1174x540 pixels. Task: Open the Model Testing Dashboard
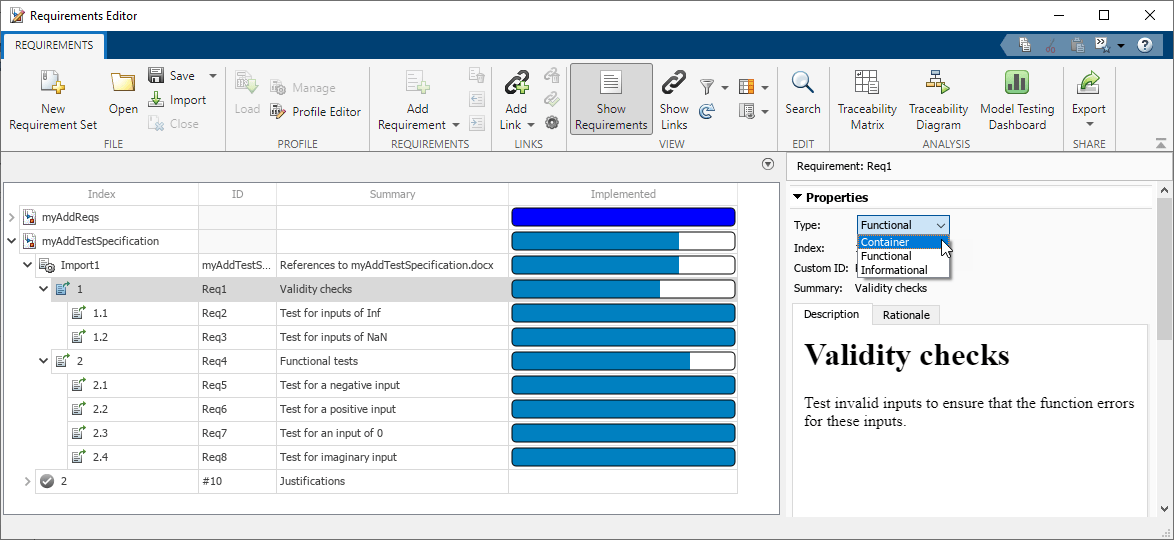pyautogui.click(x=1016, y=100)
